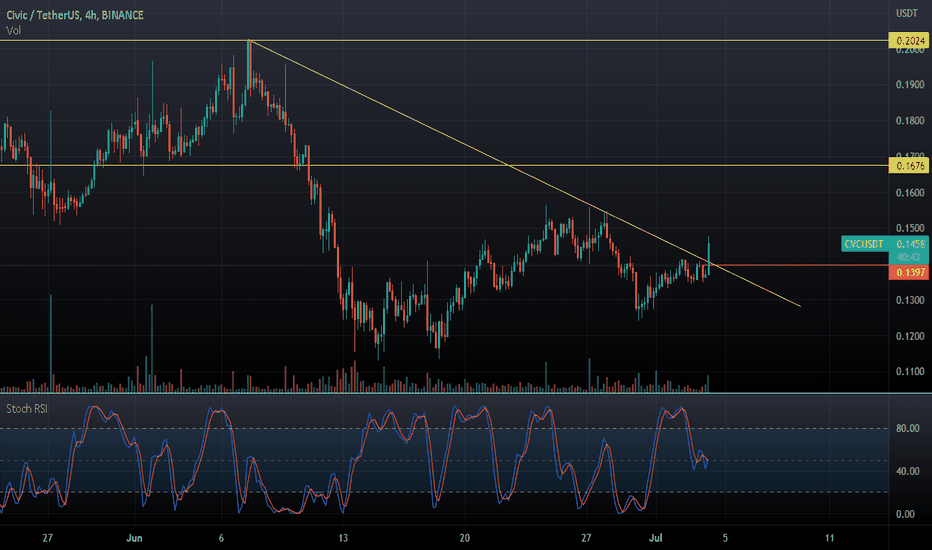The height and width of the screenshot is (550, 932).
Task: Click the Jun date label
Action: point(134,538)
